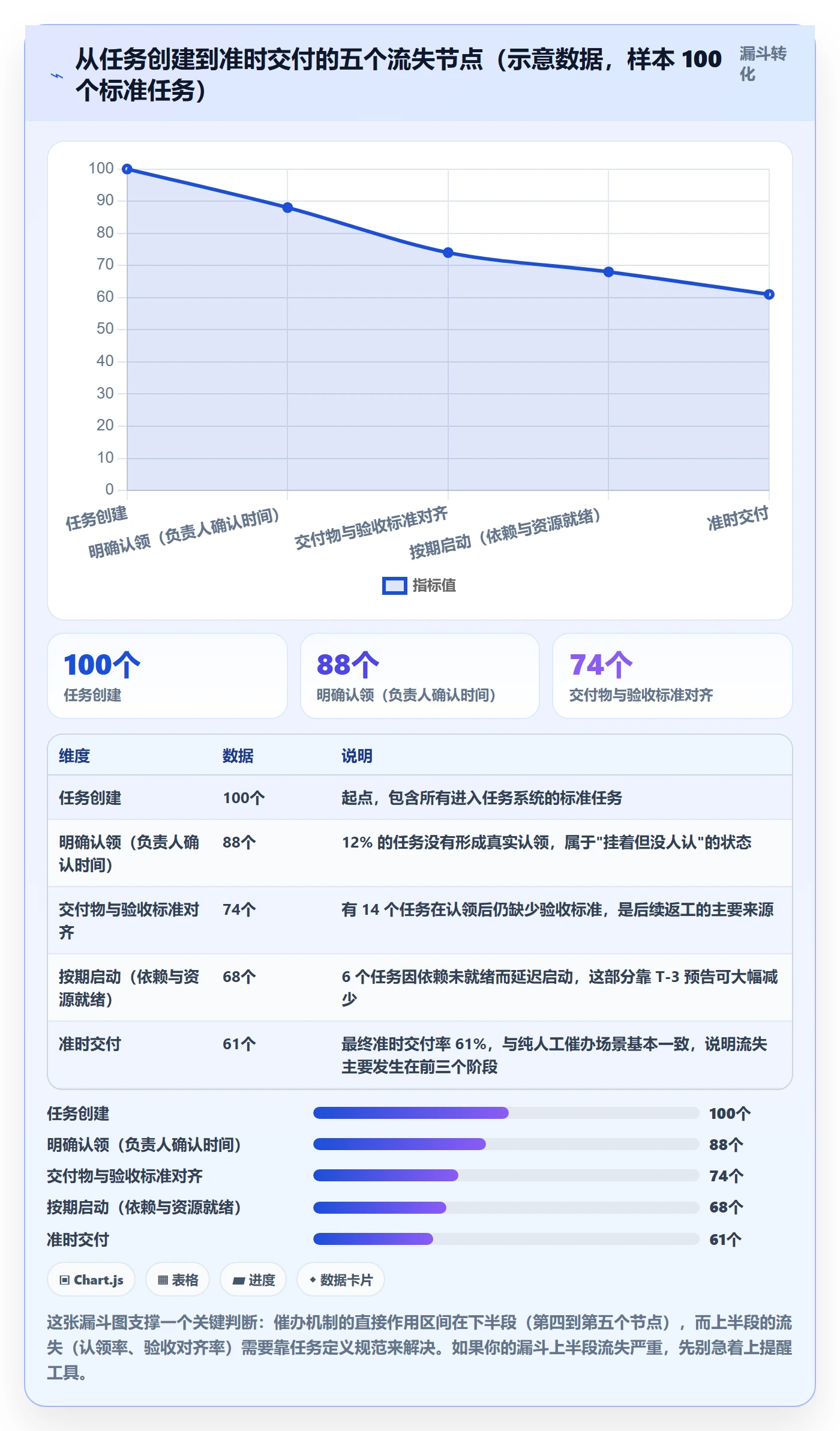Image resolution: width=840 pixels, height=1431 pixels.
Task: Select the 74个 交付物与验收标准对齐 data card
Action: tap(672, 676)
